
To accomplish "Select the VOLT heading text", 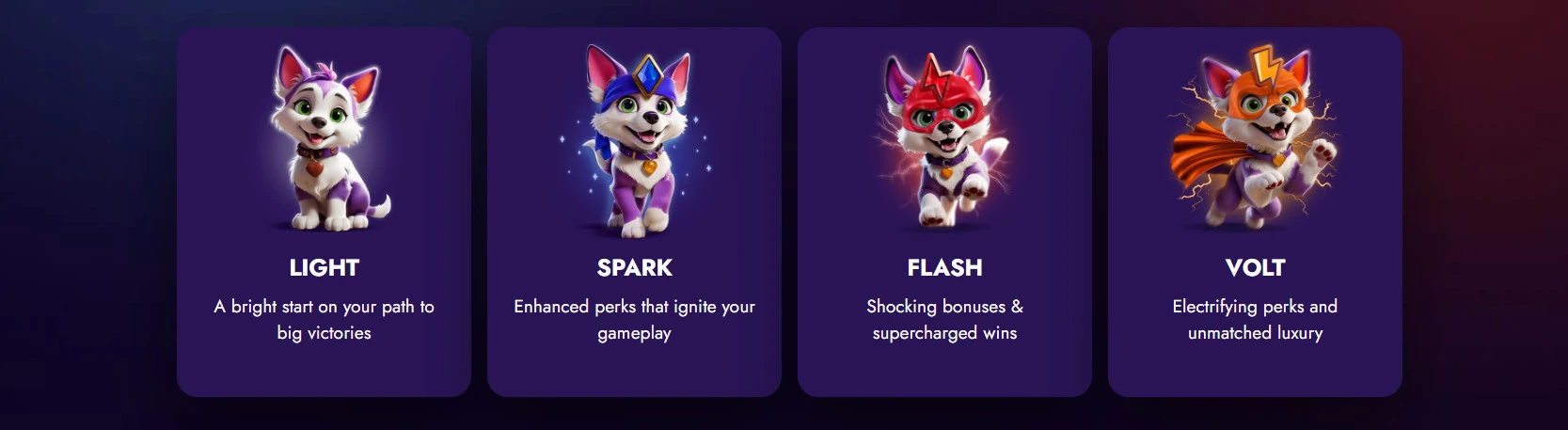I will point(1255,268).
